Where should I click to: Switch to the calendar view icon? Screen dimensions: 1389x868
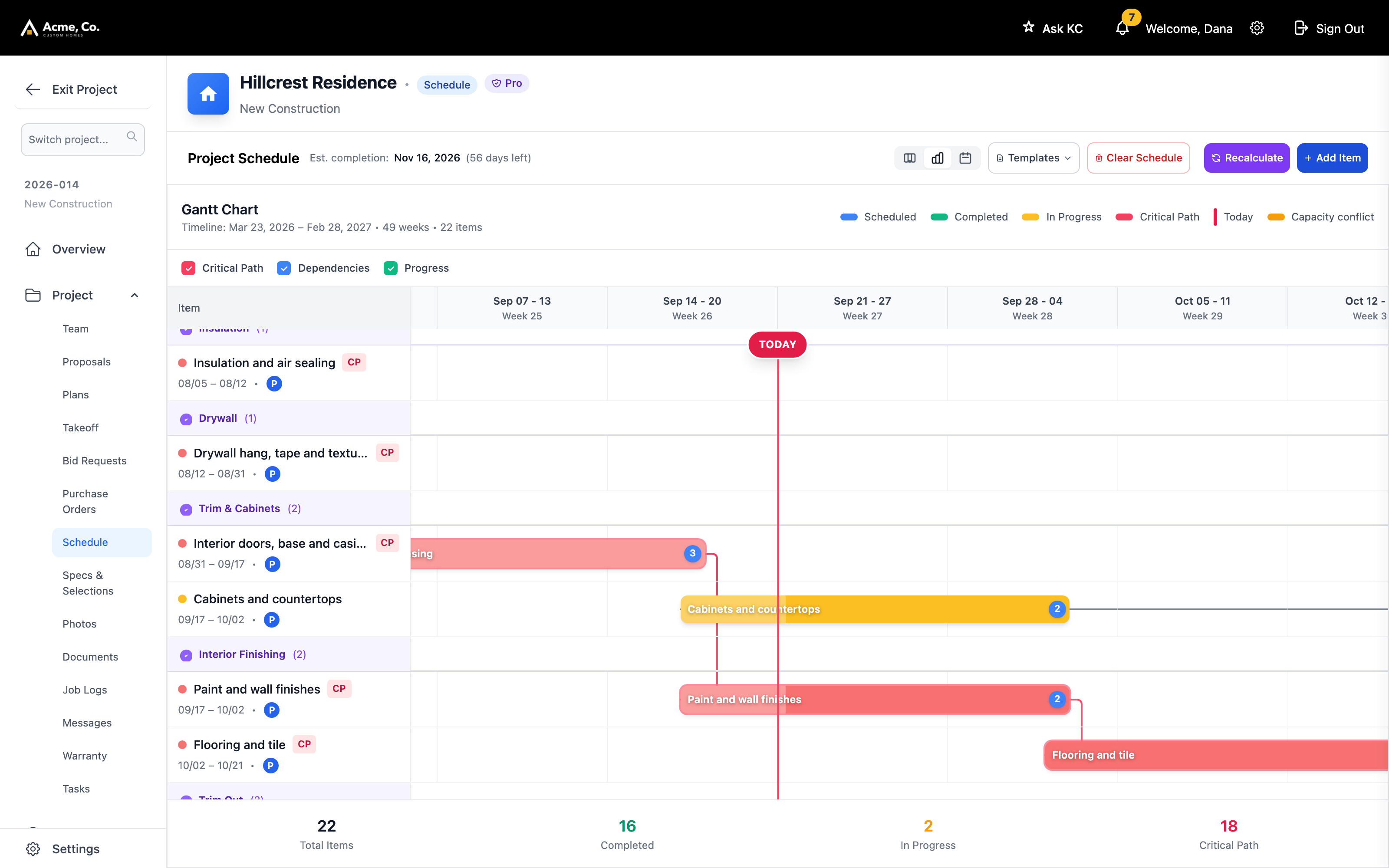[x=965, y=158]
